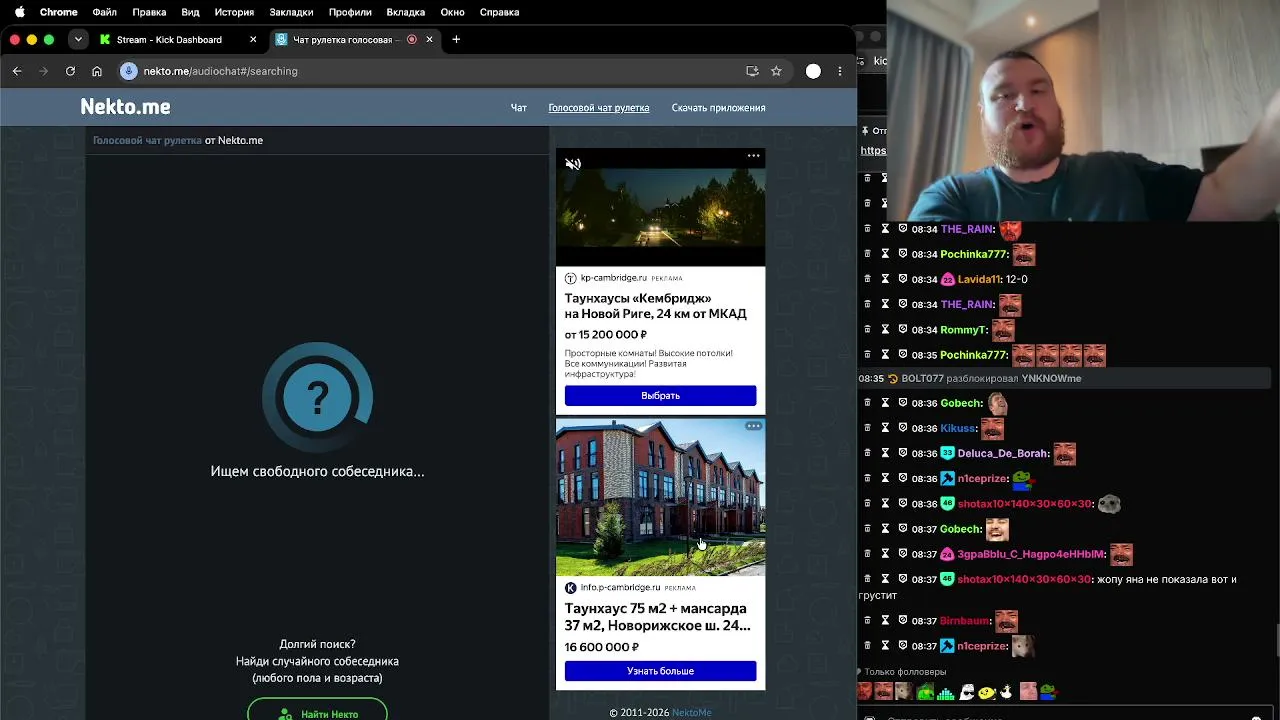
Task: Switch to the Stream - Kick Dashboard tab
Action: (179, 39)
